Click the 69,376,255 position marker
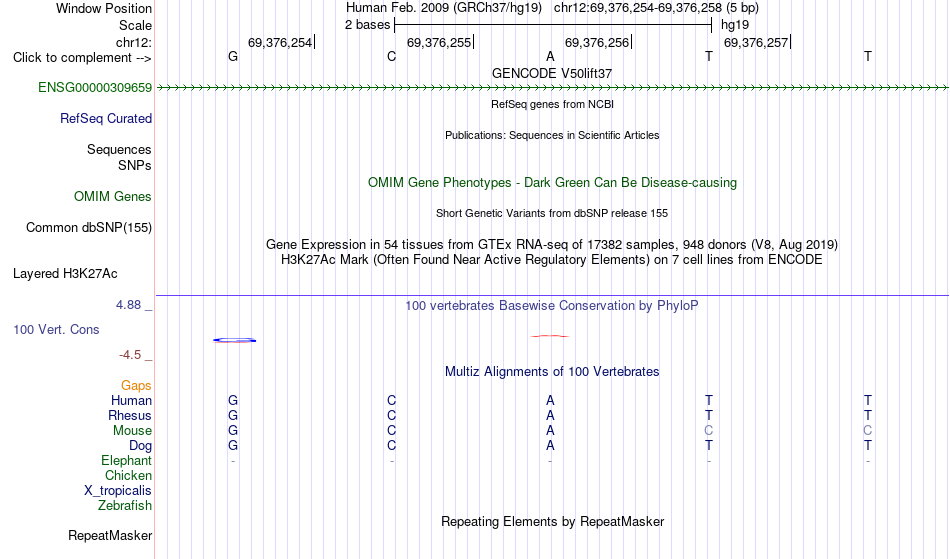 [x=439, y=43]
